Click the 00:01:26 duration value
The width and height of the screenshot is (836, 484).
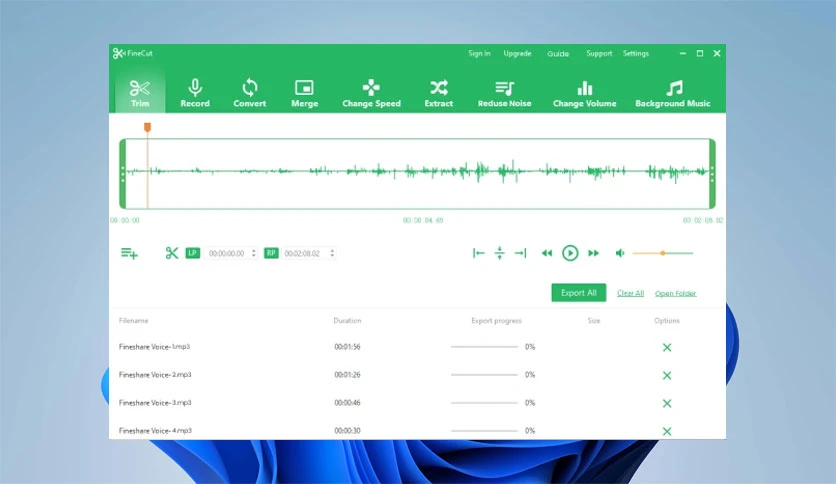347,375
